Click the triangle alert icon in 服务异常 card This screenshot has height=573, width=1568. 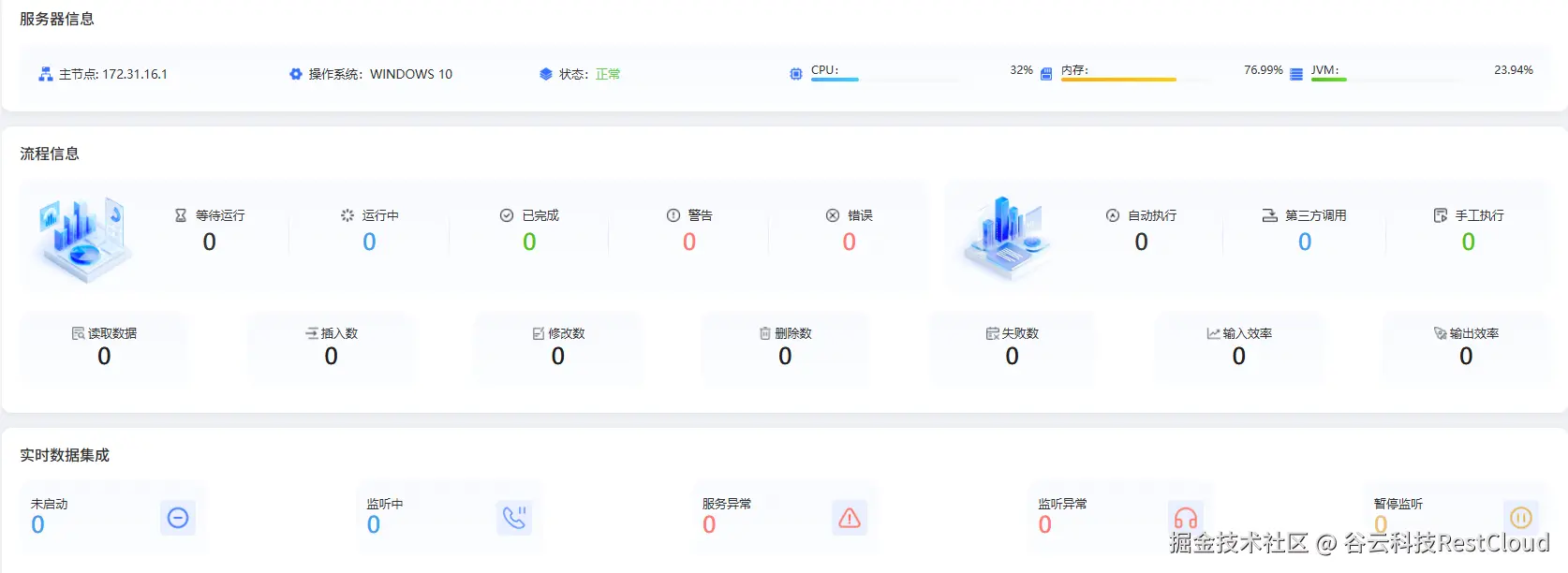click(x=850, y=518)
